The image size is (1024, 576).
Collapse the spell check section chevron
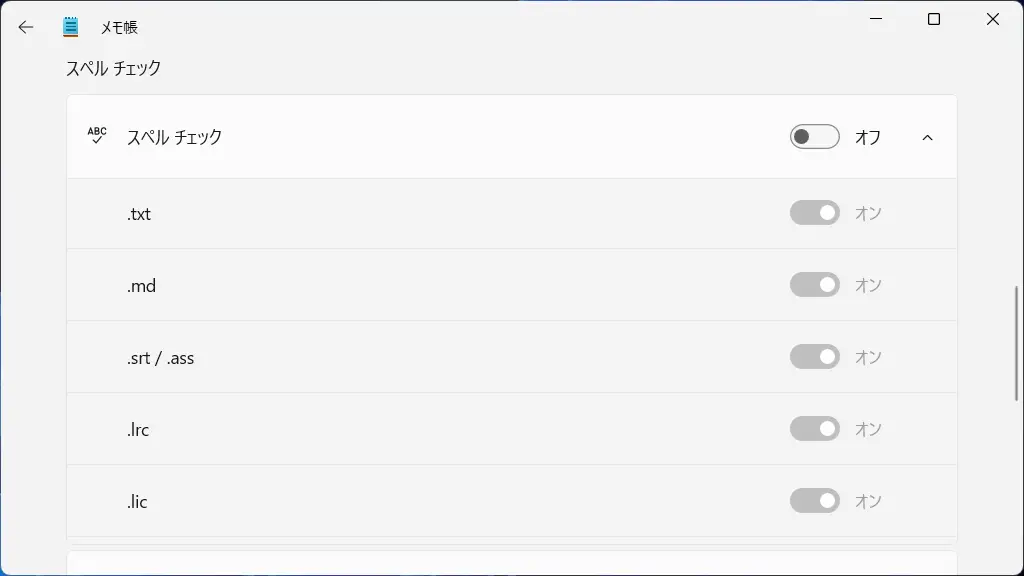pos(927,137)
